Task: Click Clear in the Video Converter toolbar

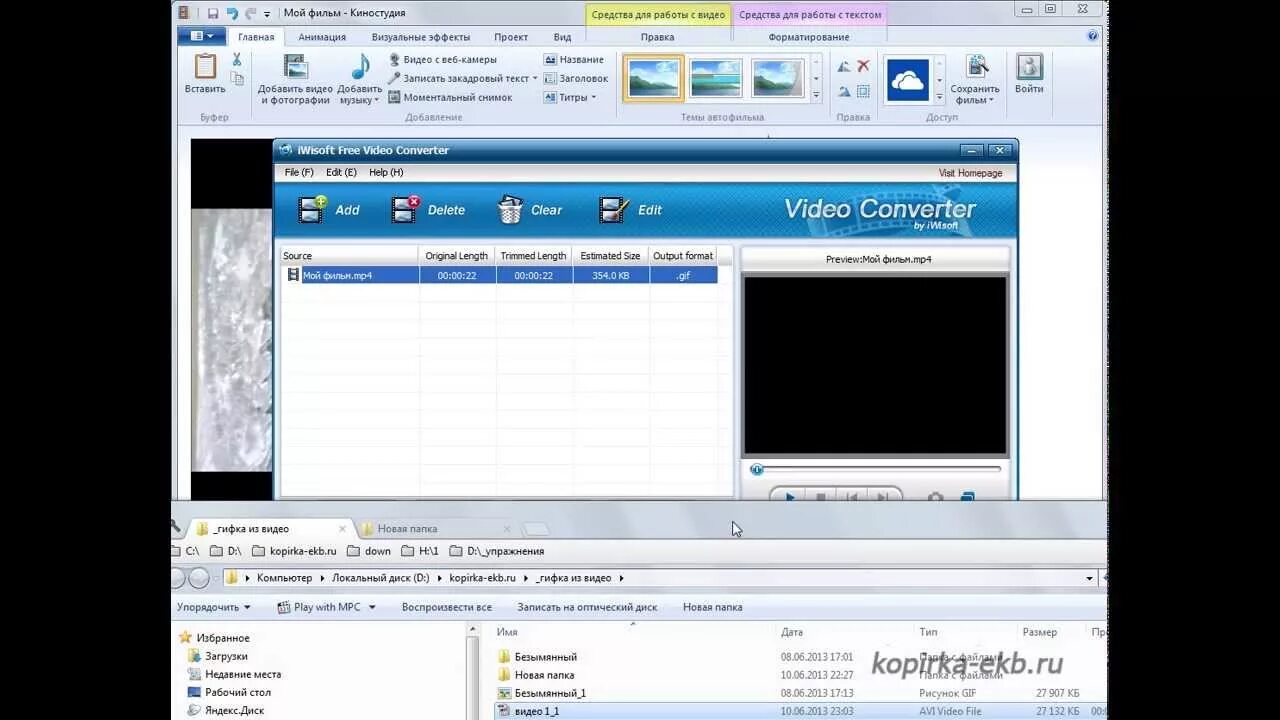Action: 529,209
